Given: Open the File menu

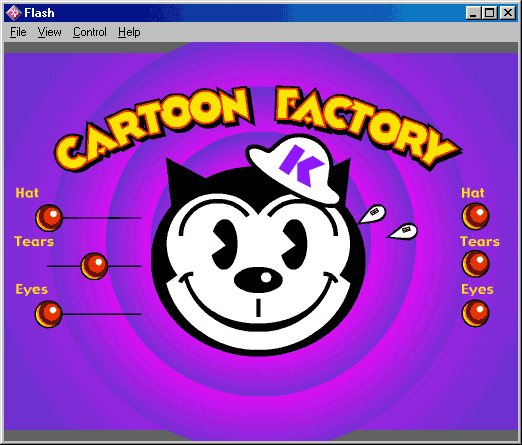Looking at the screenshot, I should click(18, 32).
